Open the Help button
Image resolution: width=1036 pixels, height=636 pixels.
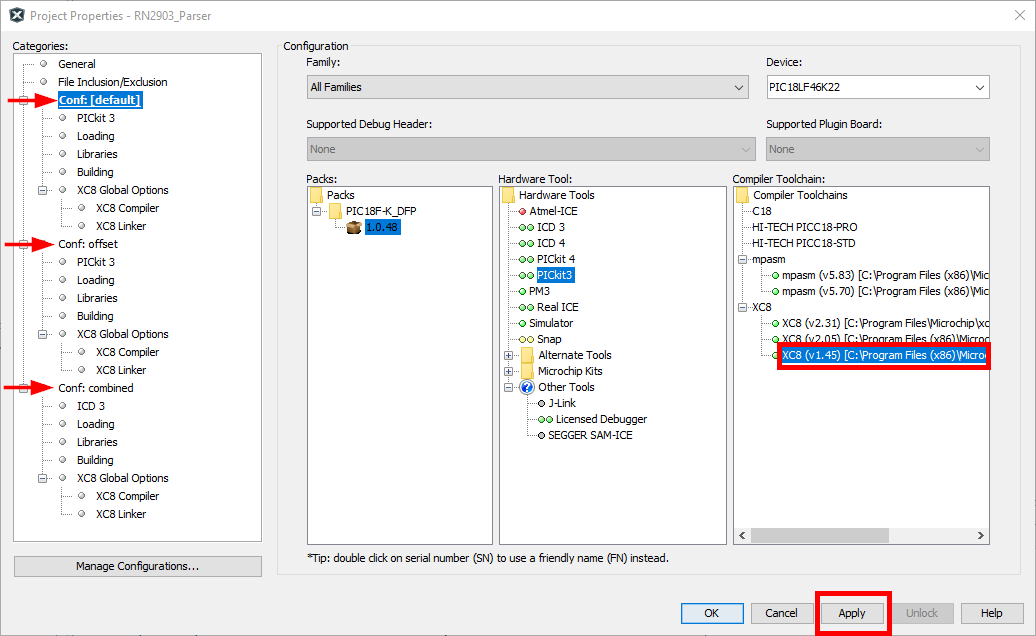click(x=992, y=613)
